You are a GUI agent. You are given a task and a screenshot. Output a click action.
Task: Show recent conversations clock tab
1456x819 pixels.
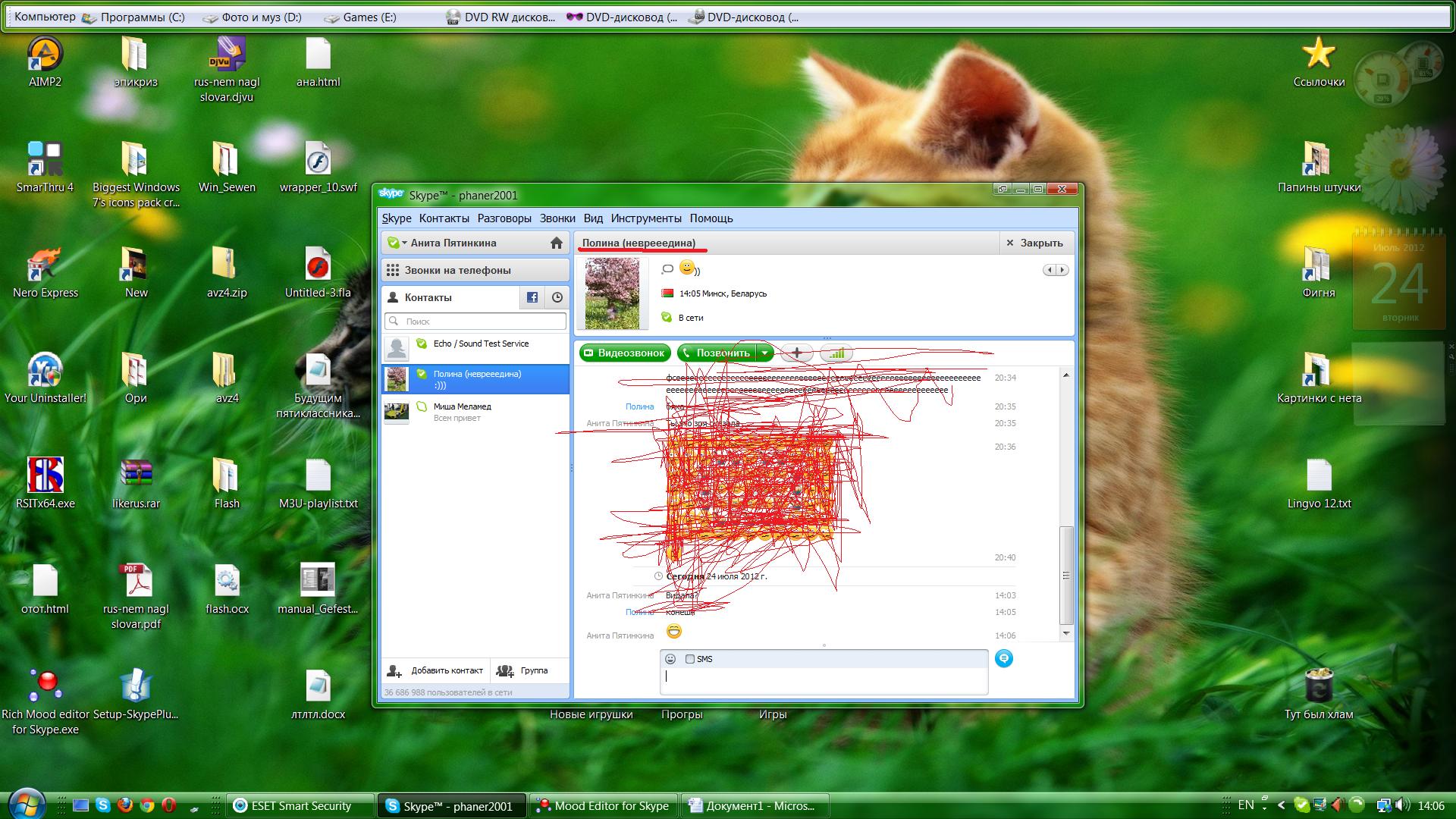pyautogui.click(x=557, y=297)
